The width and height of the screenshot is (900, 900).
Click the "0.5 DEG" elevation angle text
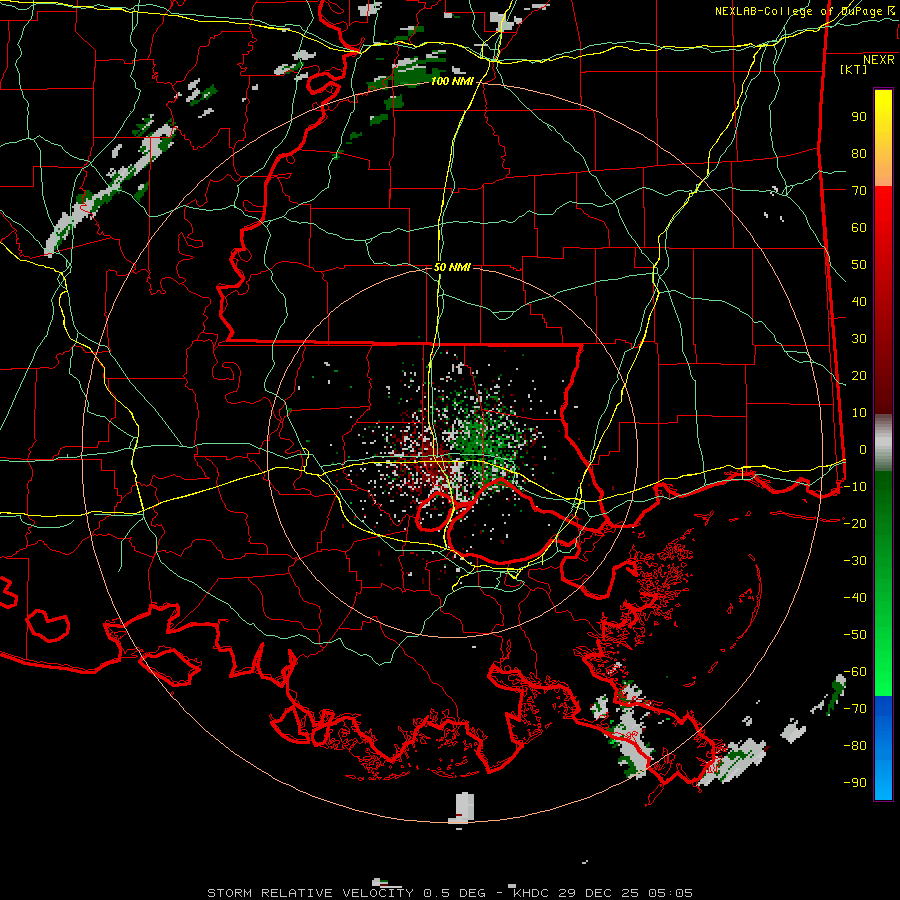coord(455,893)
